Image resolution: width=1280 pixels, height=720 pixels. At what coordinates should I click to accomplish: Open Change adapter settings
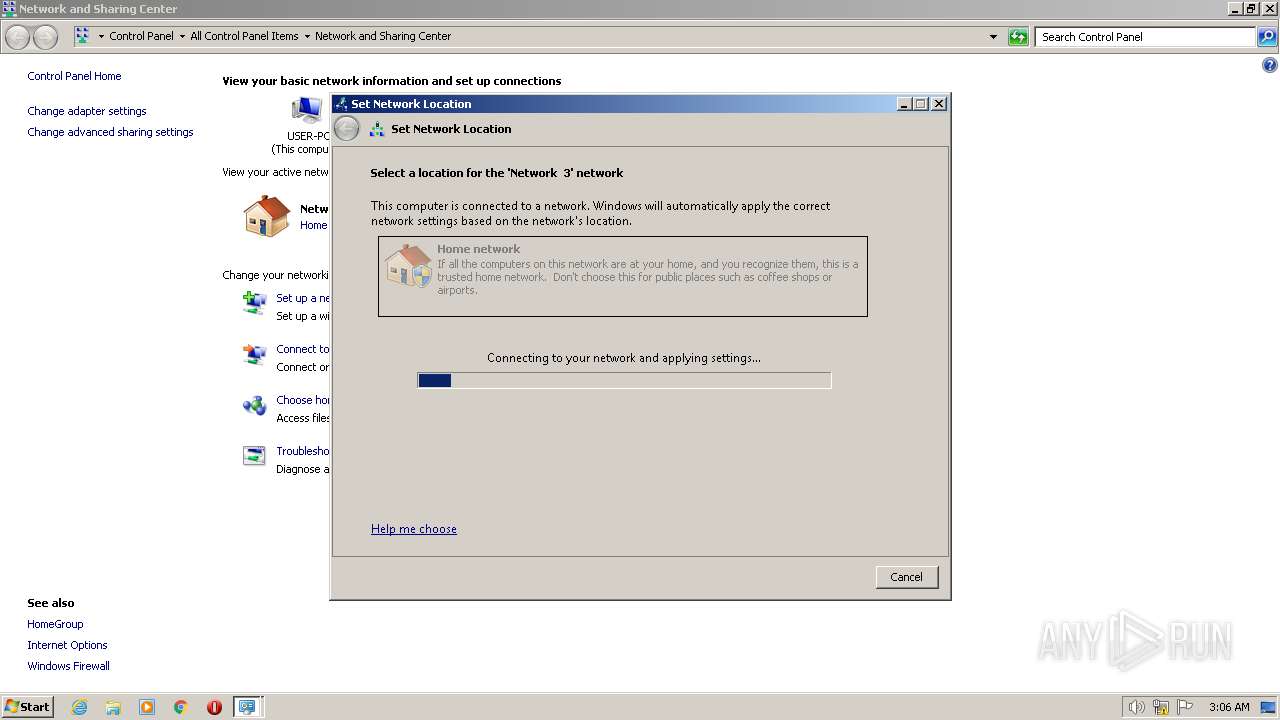click(87, 111)
